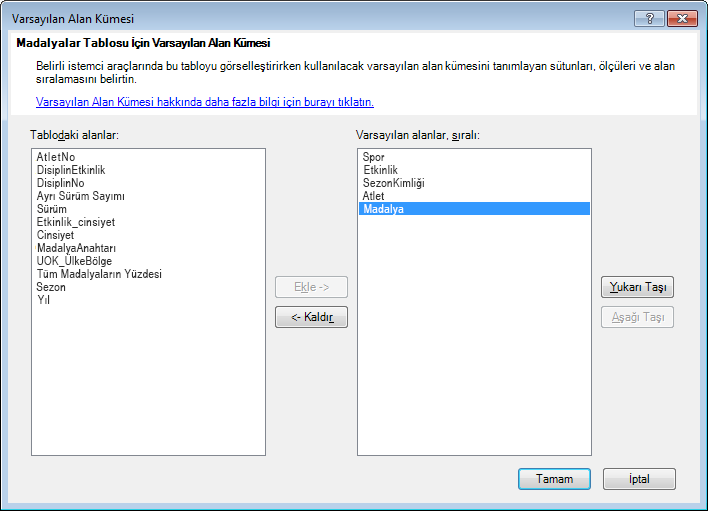Viewport: 708px width, 511px height.
Task: Choose the DisiplinNo field
Action: coord(61,183)
